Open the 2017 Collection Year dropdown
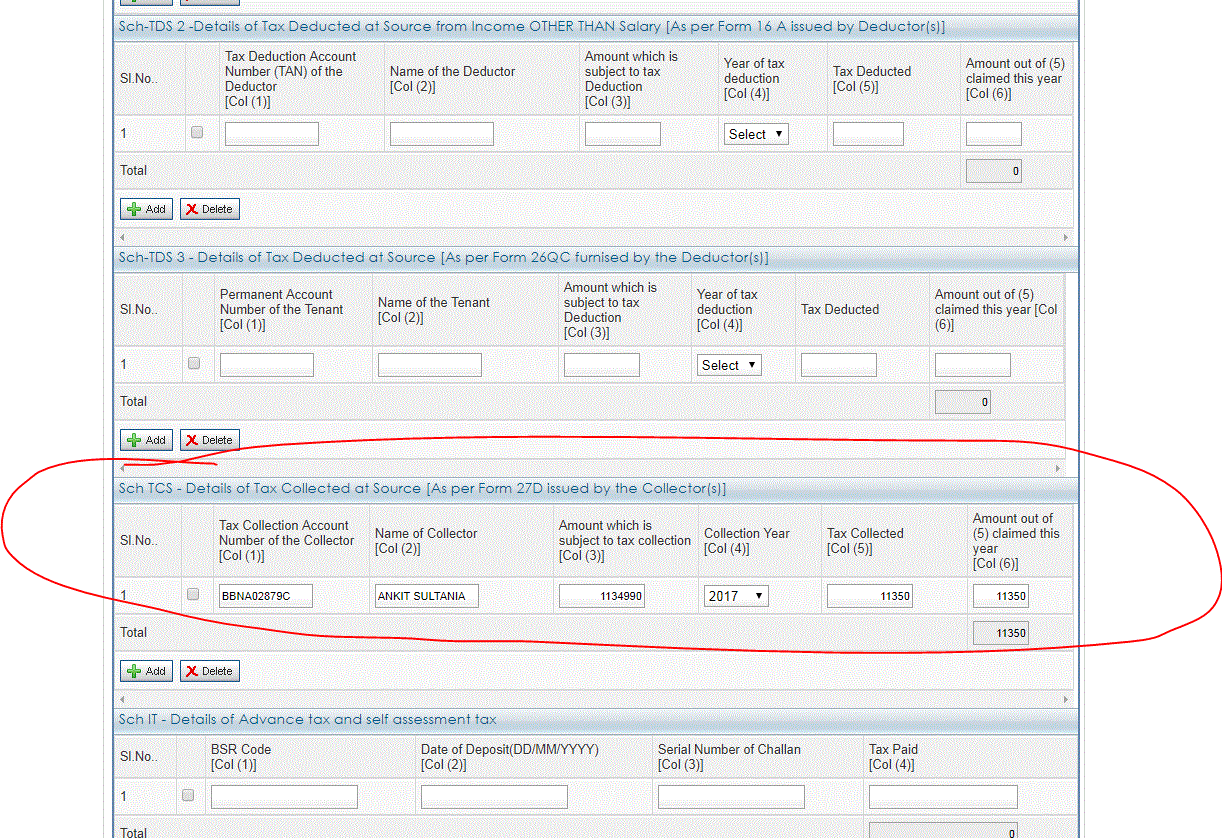This screenshot has height=838, width=1222. pyautogui.click(x=736, y=595)
